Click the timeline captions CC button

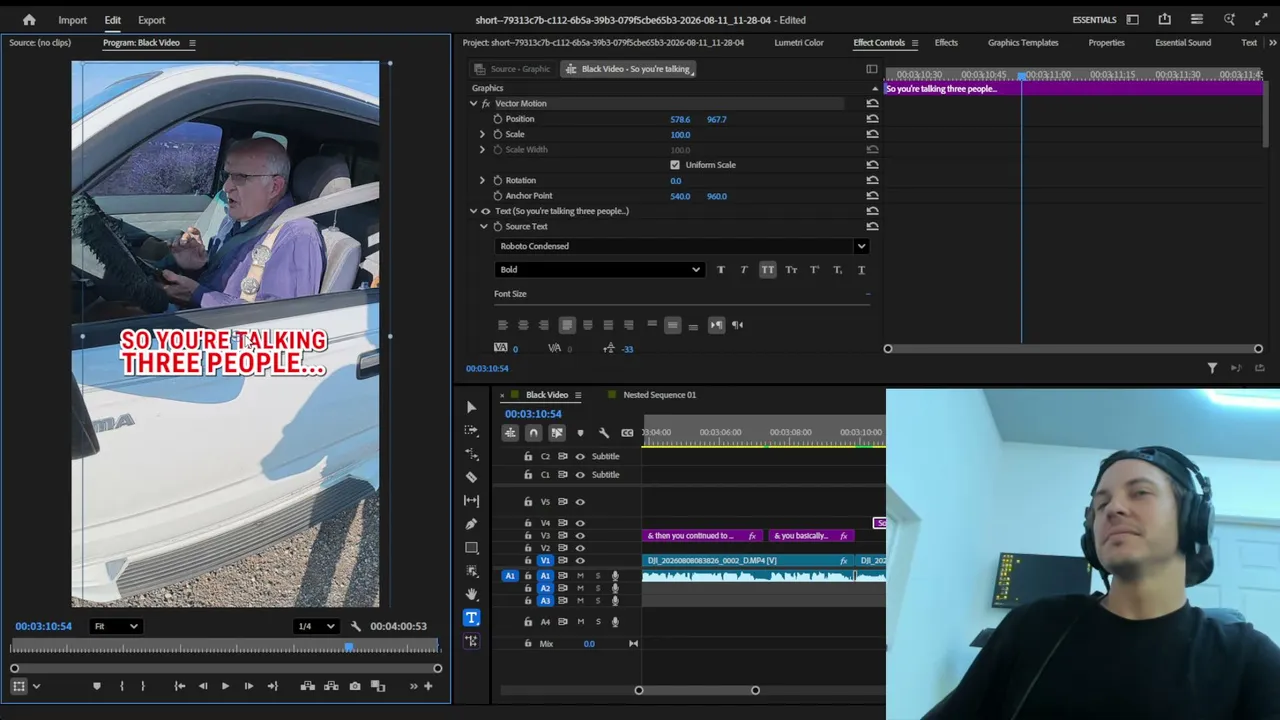627,433
